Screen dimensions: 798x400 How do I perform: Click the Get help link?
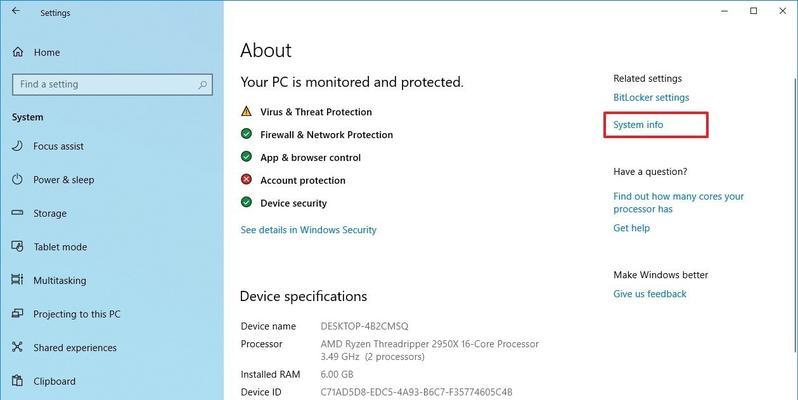tap(631, 228)
